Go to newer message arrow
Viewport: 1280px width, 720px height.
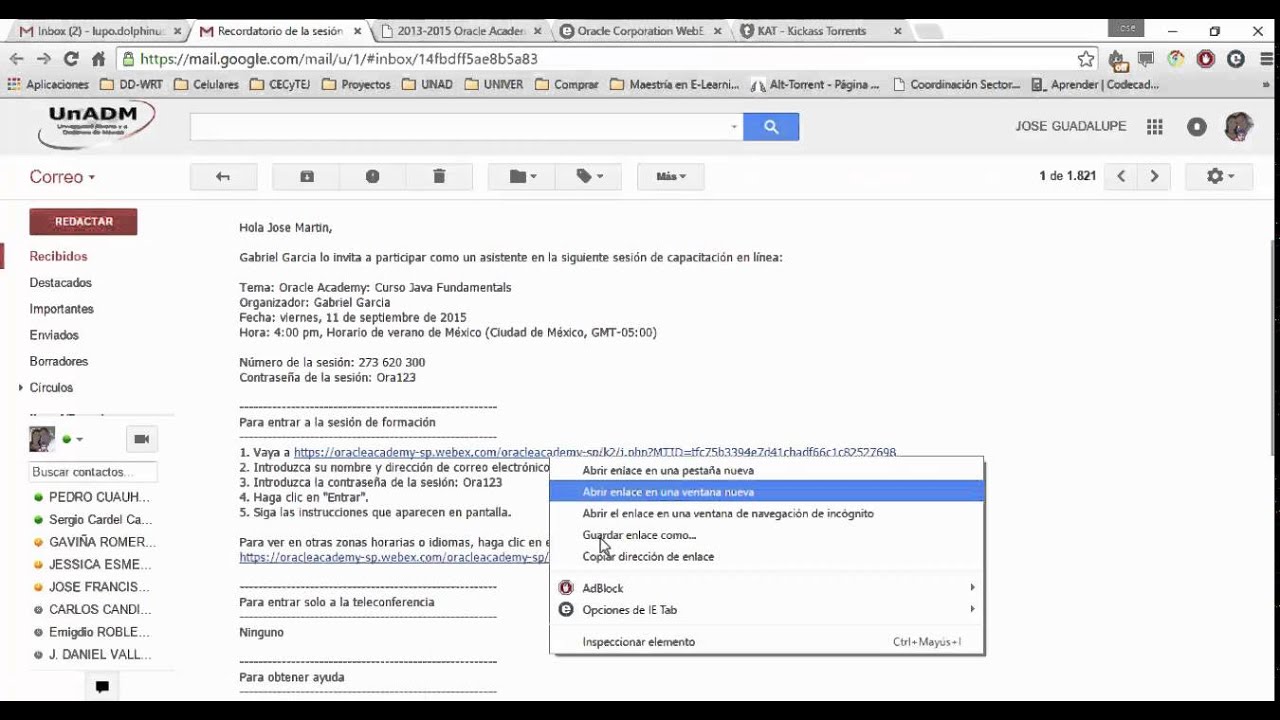click(1121, 176)
